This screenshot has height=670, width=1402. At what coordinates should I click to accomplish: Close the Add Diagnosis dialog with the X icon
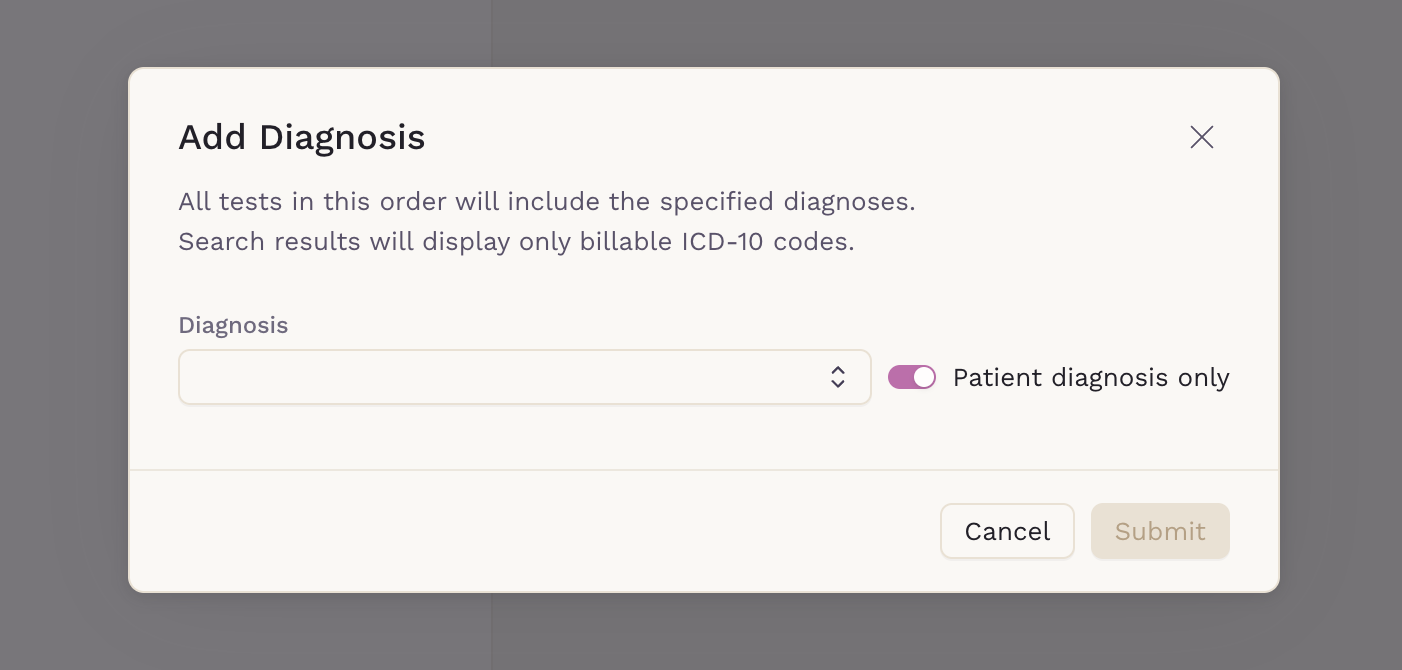[x=1202, y=137]
